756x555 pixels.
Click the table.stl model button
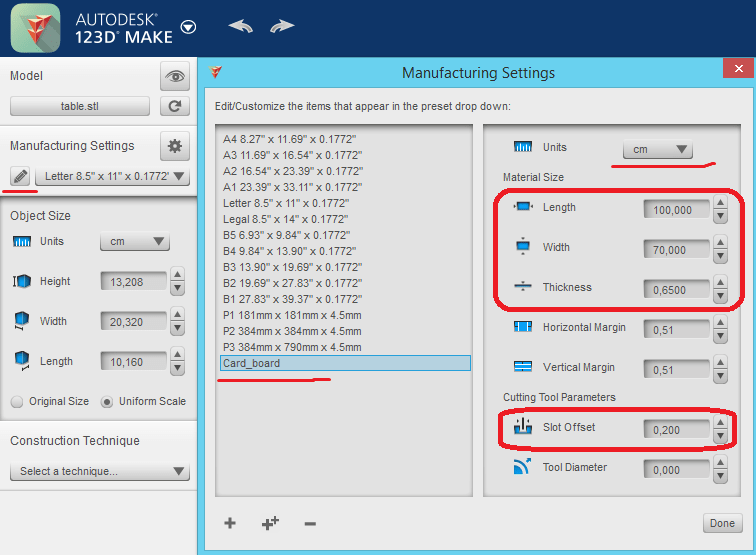(x=80, y=106)
